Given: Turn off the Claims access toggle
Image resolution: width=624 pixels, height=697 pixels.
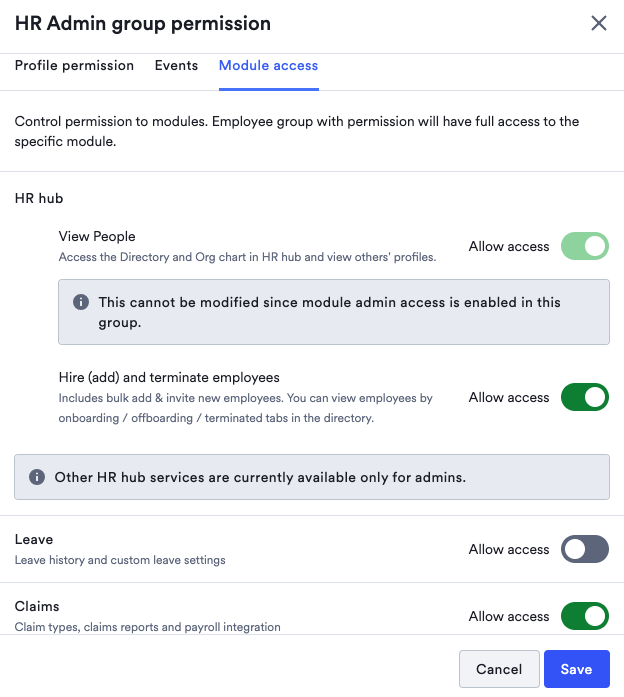Looking at the screenshot, I should [x=584, y=616].
